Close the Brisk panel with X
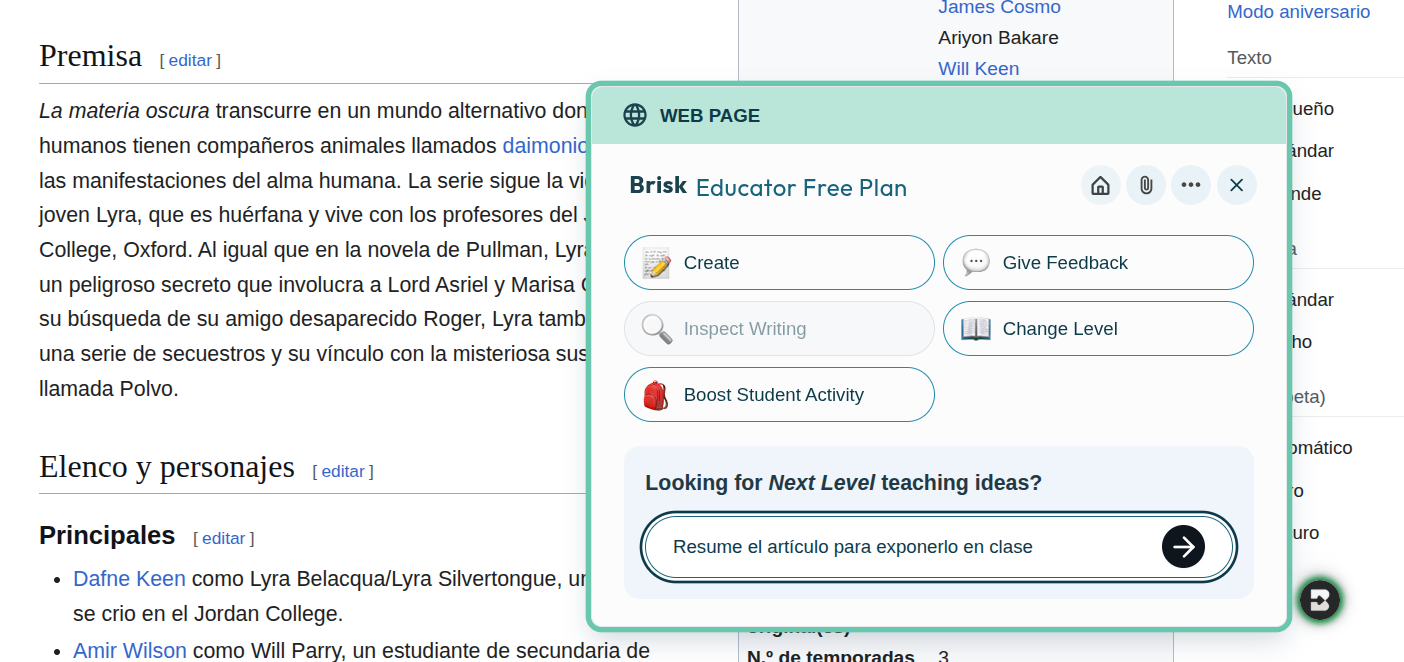Image resolution: width=1404 pixels, height=662 pixels. point(1236,185)
